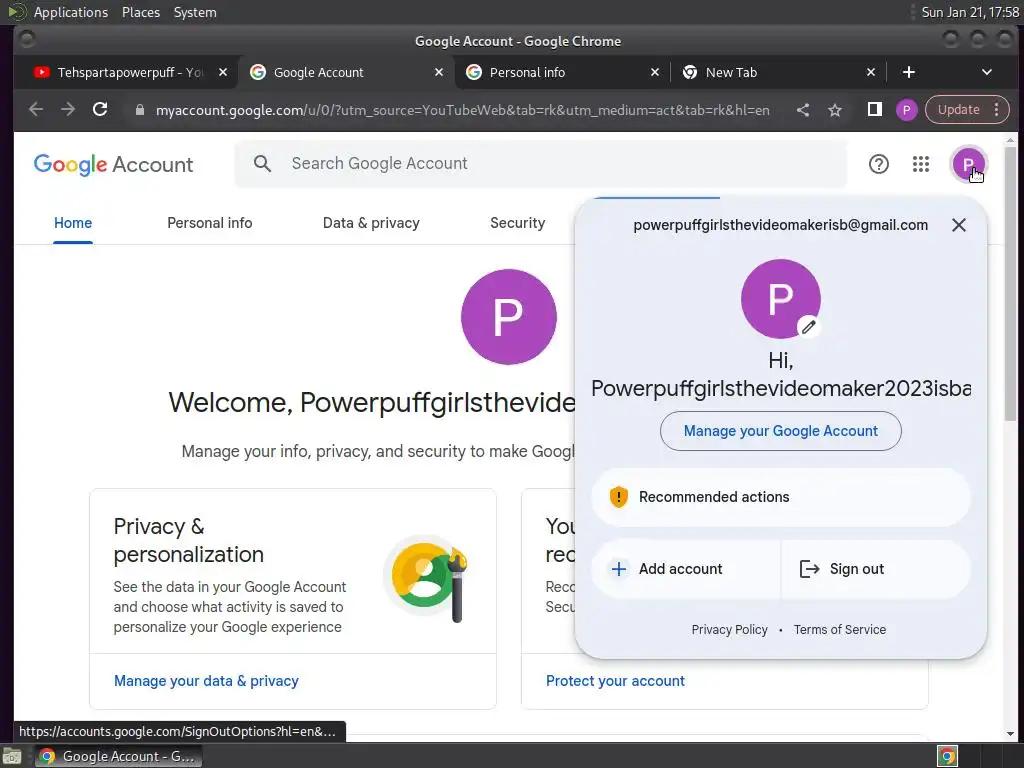This screenshot has height=768, width=1024.
Task: Click the Sign out button
Action: 876,569
